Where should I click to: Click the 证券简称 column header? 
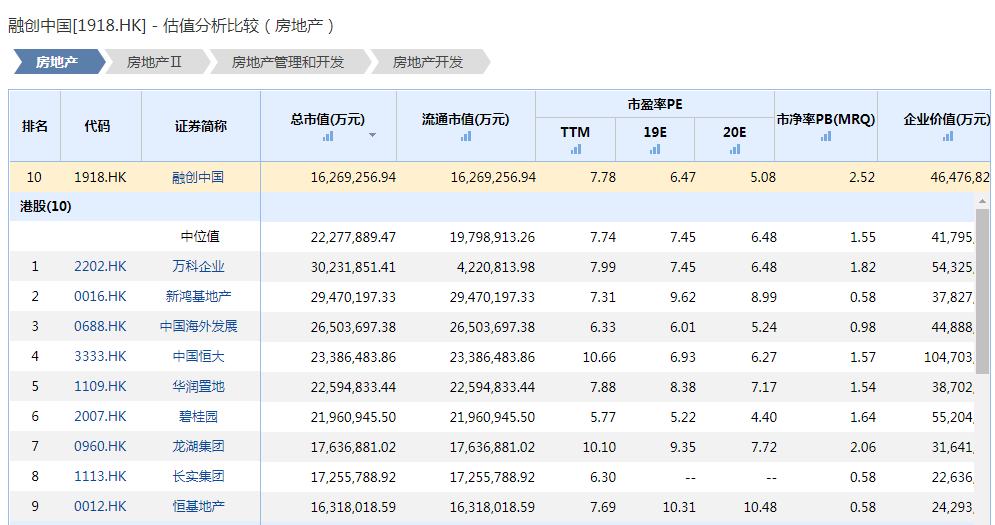click(201, 126)
